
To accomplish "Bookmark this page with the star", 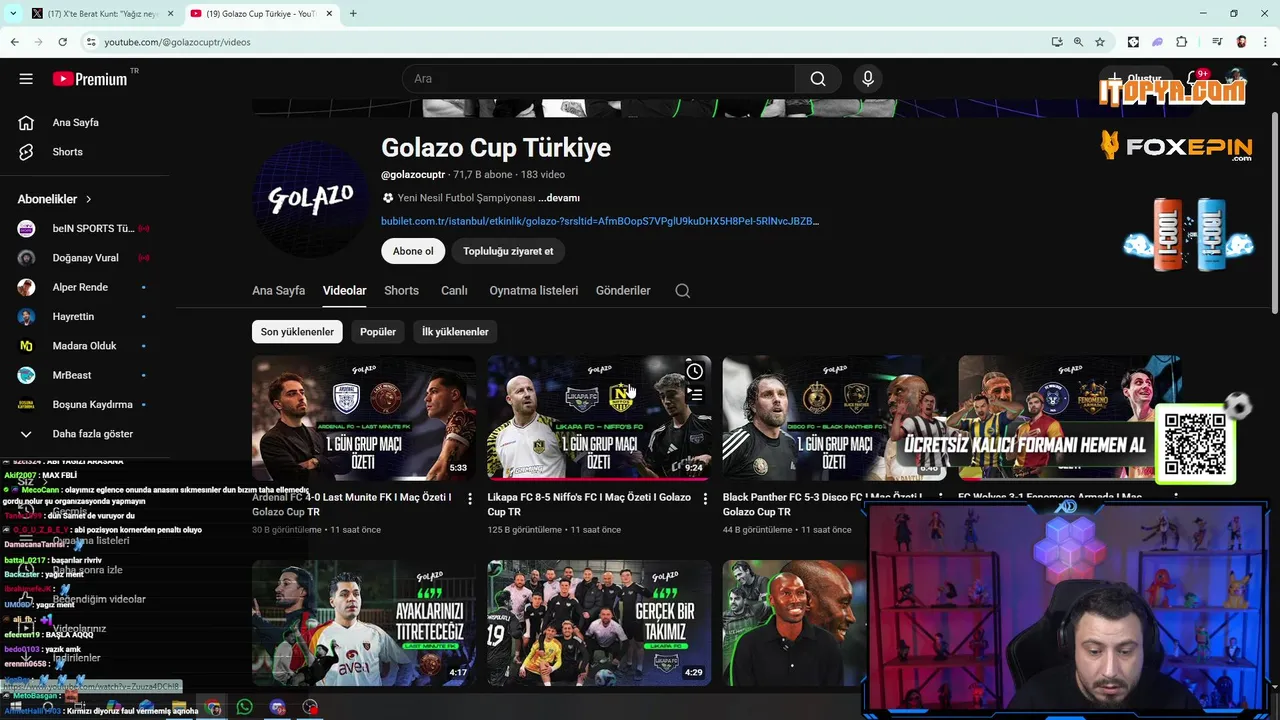I will [1100, 42].
